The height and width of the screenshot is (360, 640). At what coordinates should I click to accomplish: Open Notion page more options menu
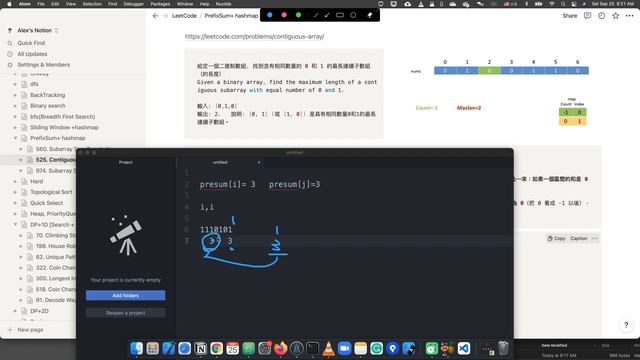click(630, 16)
